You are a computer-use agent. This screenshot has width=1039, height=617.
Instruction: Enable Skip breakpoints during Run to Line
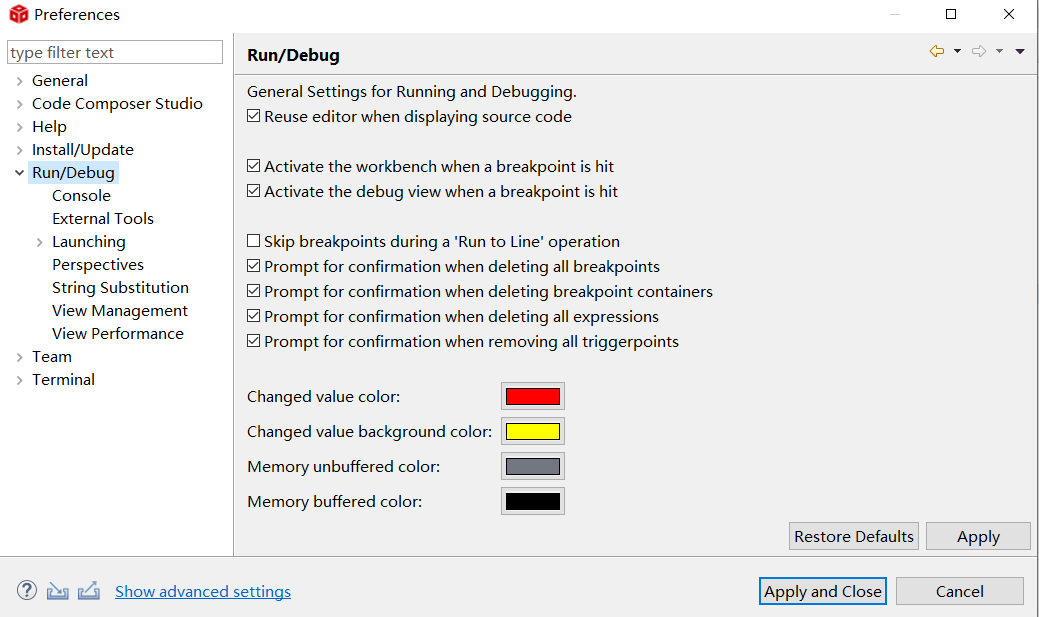pos(254,242)
